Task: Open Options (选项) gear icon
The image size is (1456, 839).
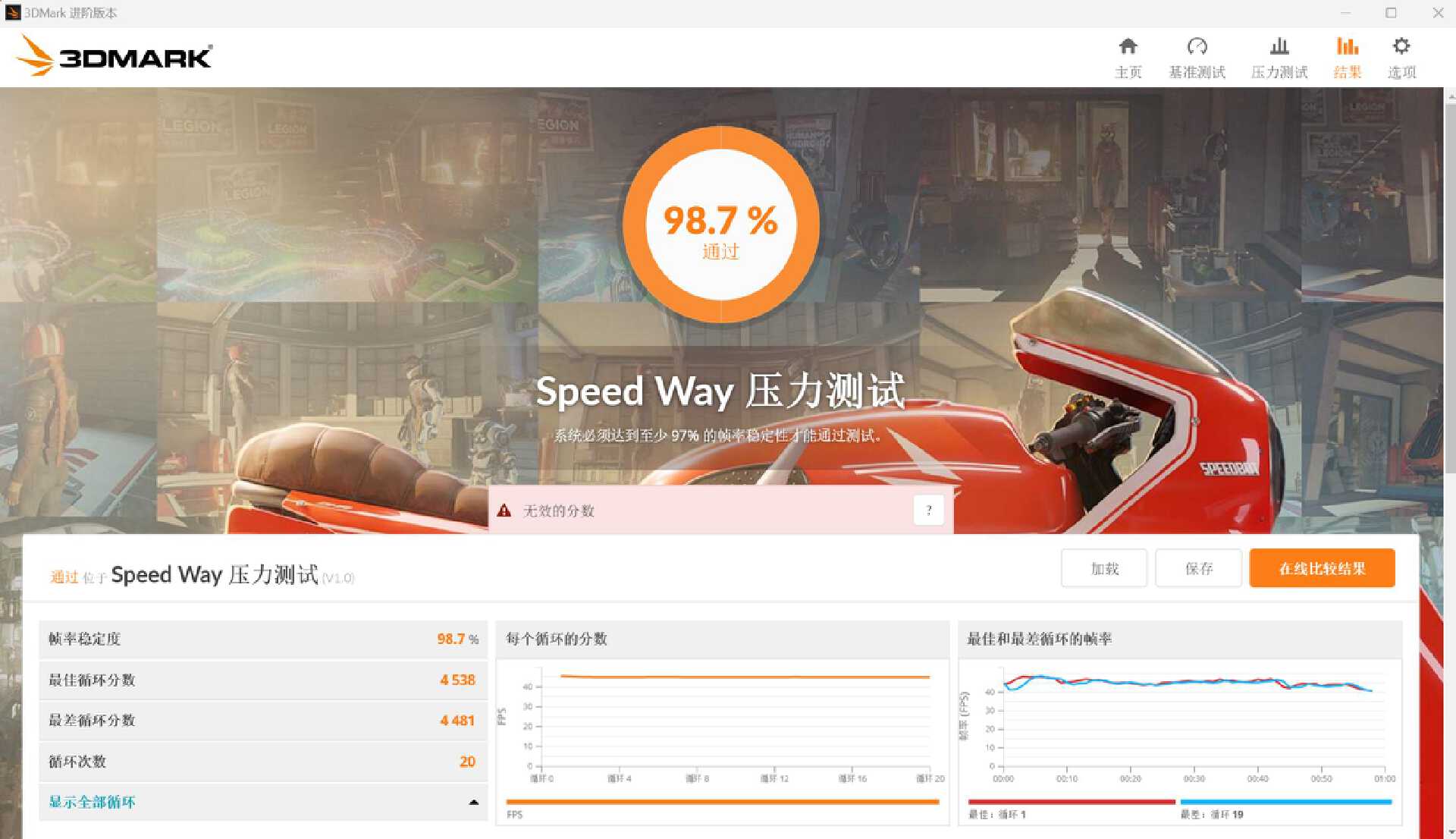Action: pyautogui.click(x=1401, y=47)
